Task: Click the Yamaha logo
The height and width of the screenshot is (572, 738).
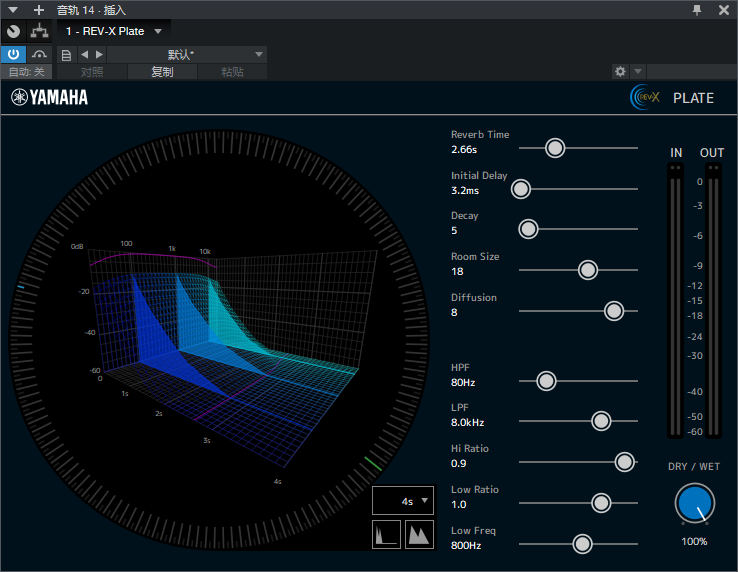Action: pos(49,97)
